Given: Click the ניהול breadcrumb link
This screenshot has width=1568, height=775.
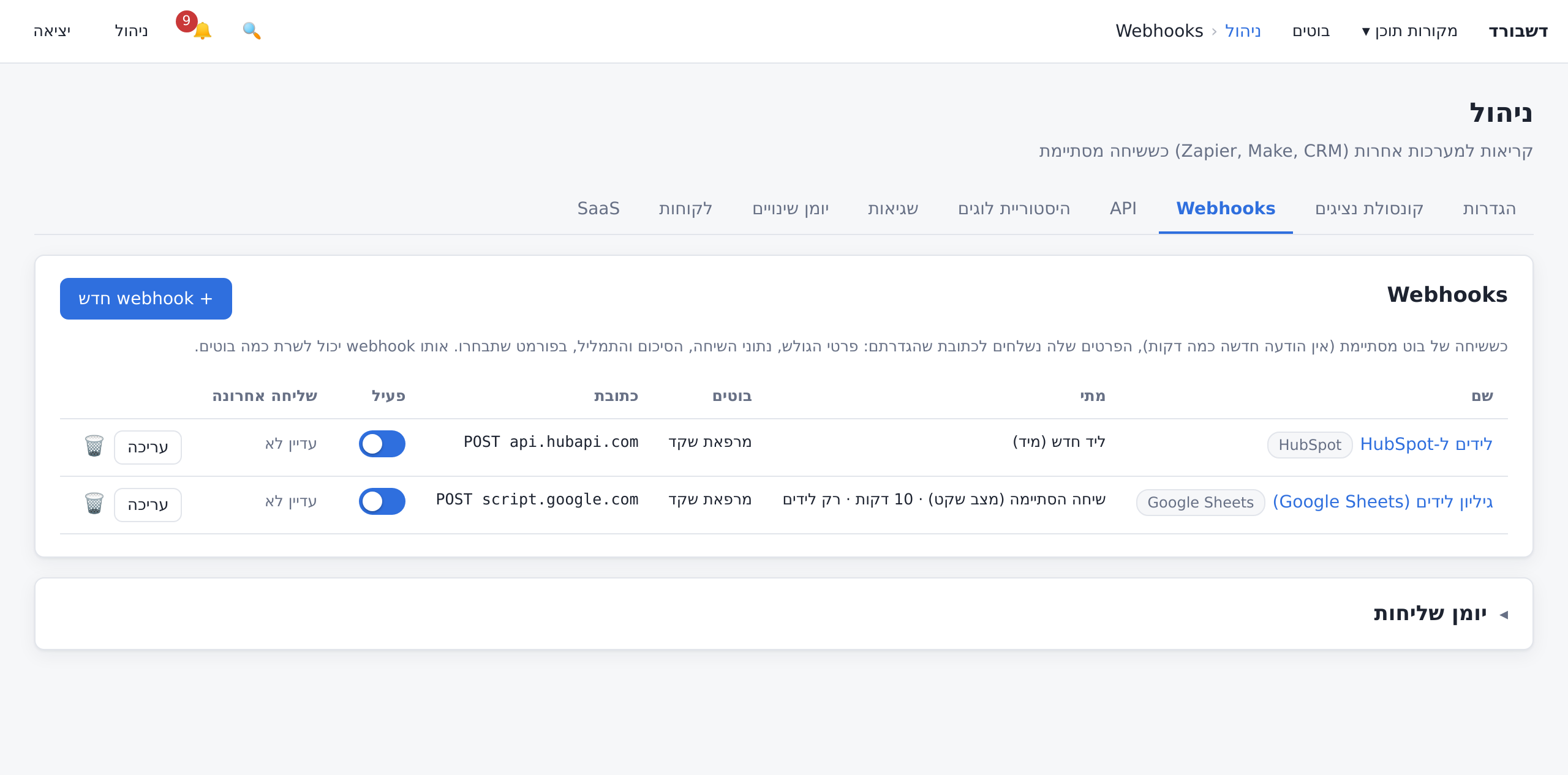Looking at the screenshot, I should tap(1243, 31).
